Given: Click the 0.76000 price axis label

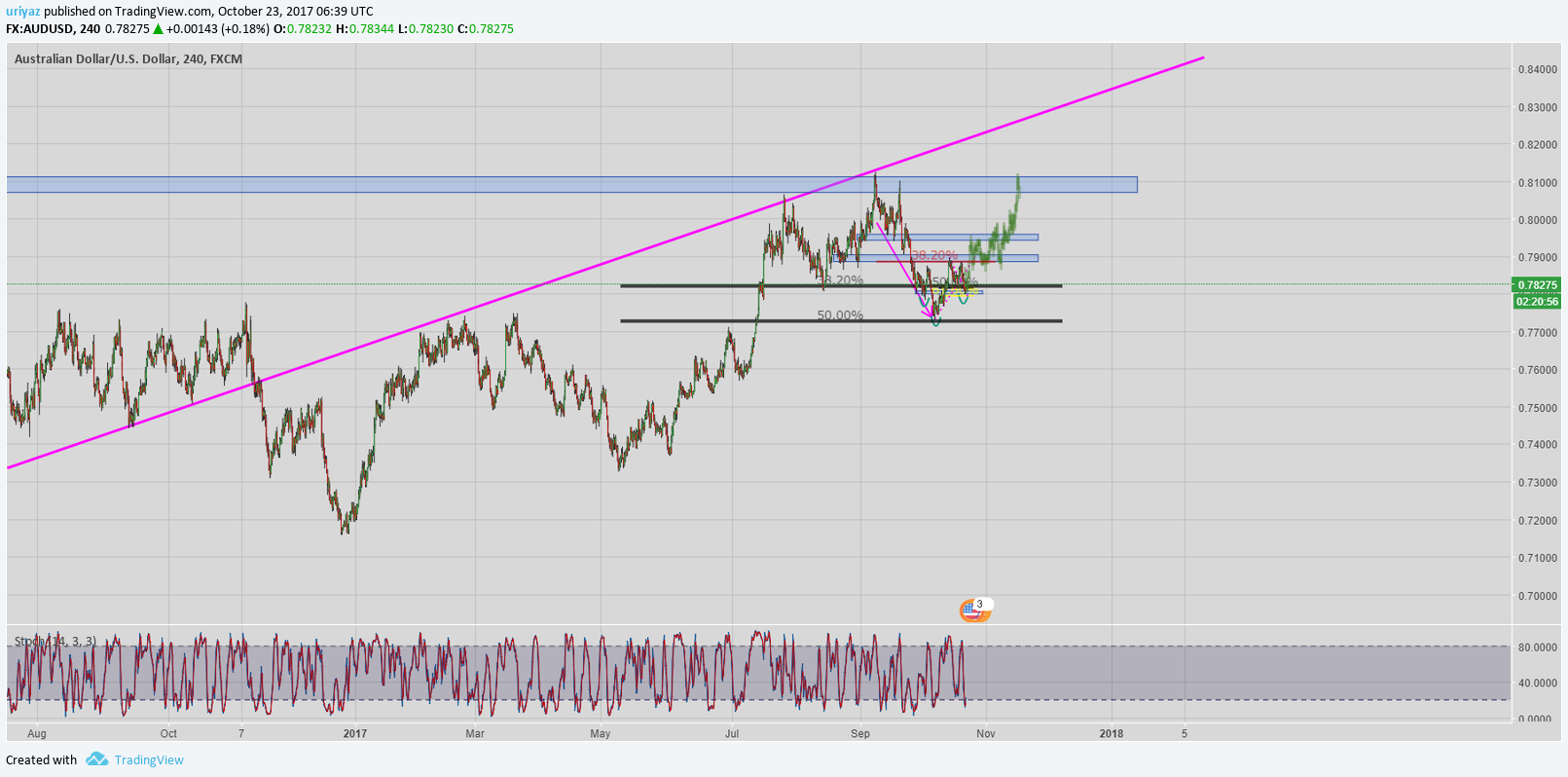Looking at the screenshot, I should coord(1537,371).
